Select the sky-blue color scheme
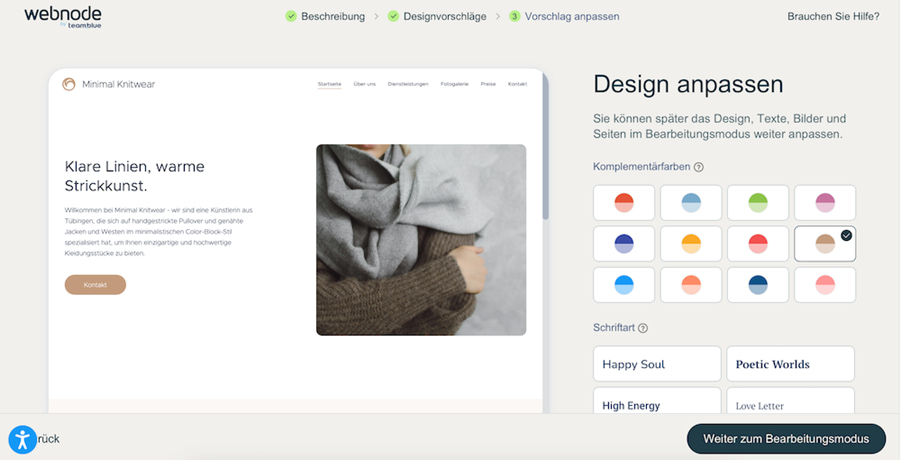Viewport: 901px width, 460px height. tap(624, 285)
